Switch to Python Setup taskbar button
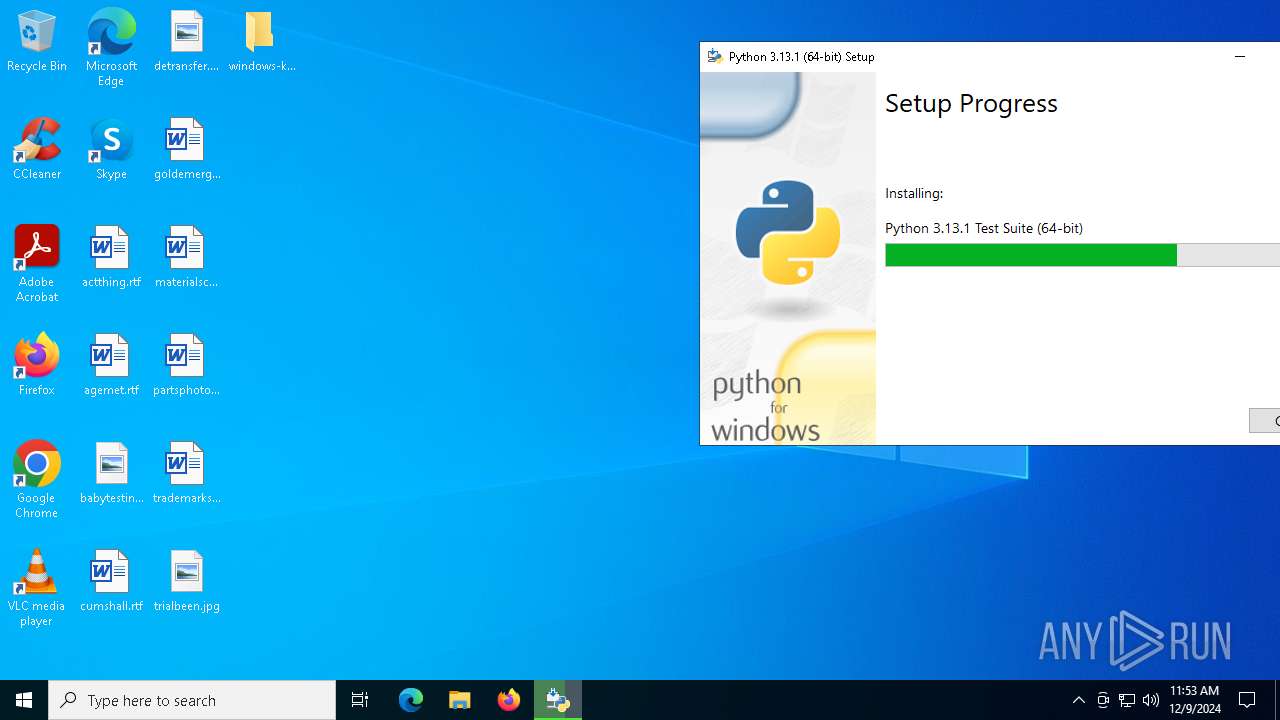This screenshot has height=720, width=1280. click(558, 700)
